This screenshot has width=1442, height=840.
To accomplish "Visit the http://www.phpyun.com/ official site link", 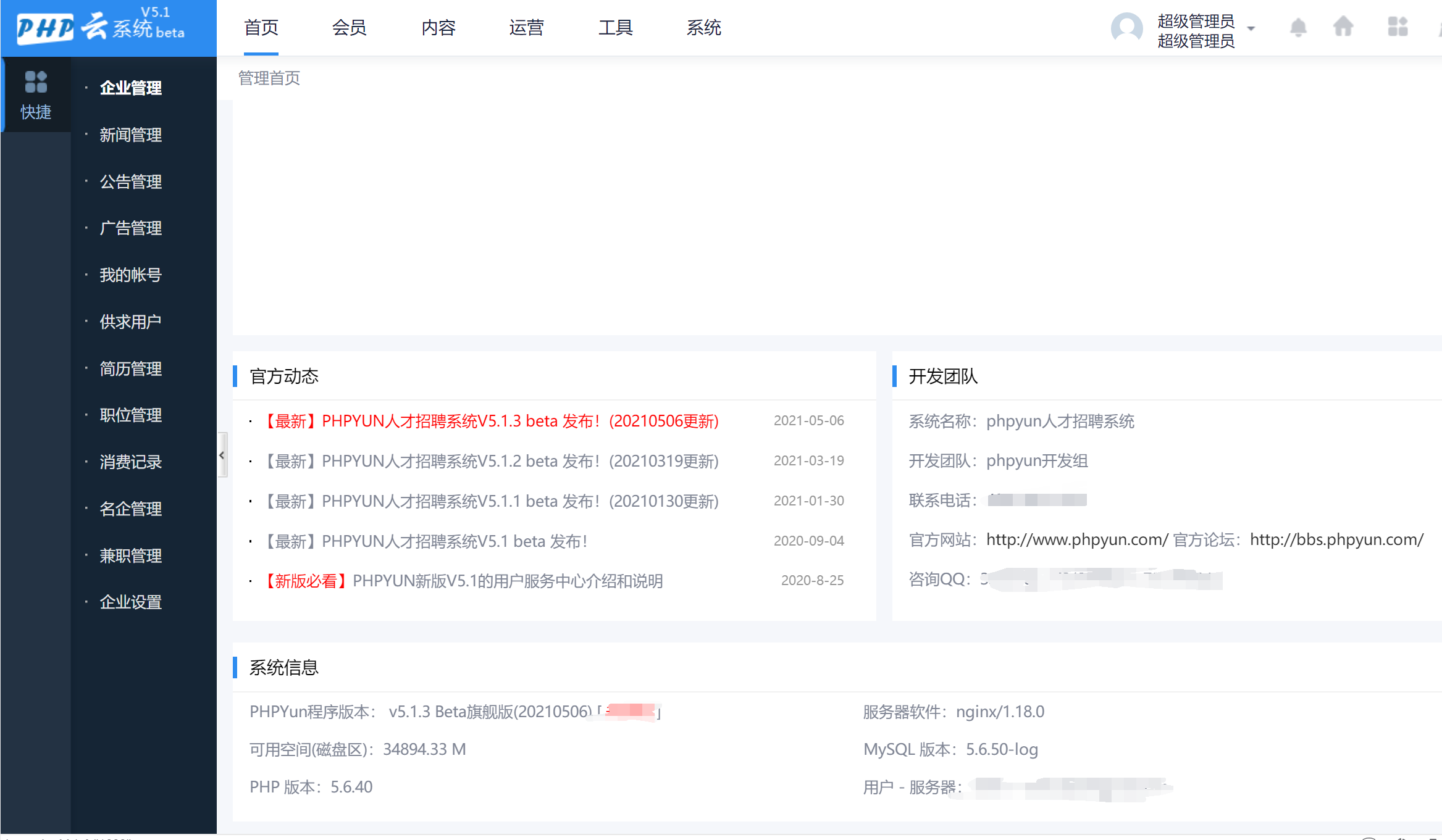I will 1076,539.
